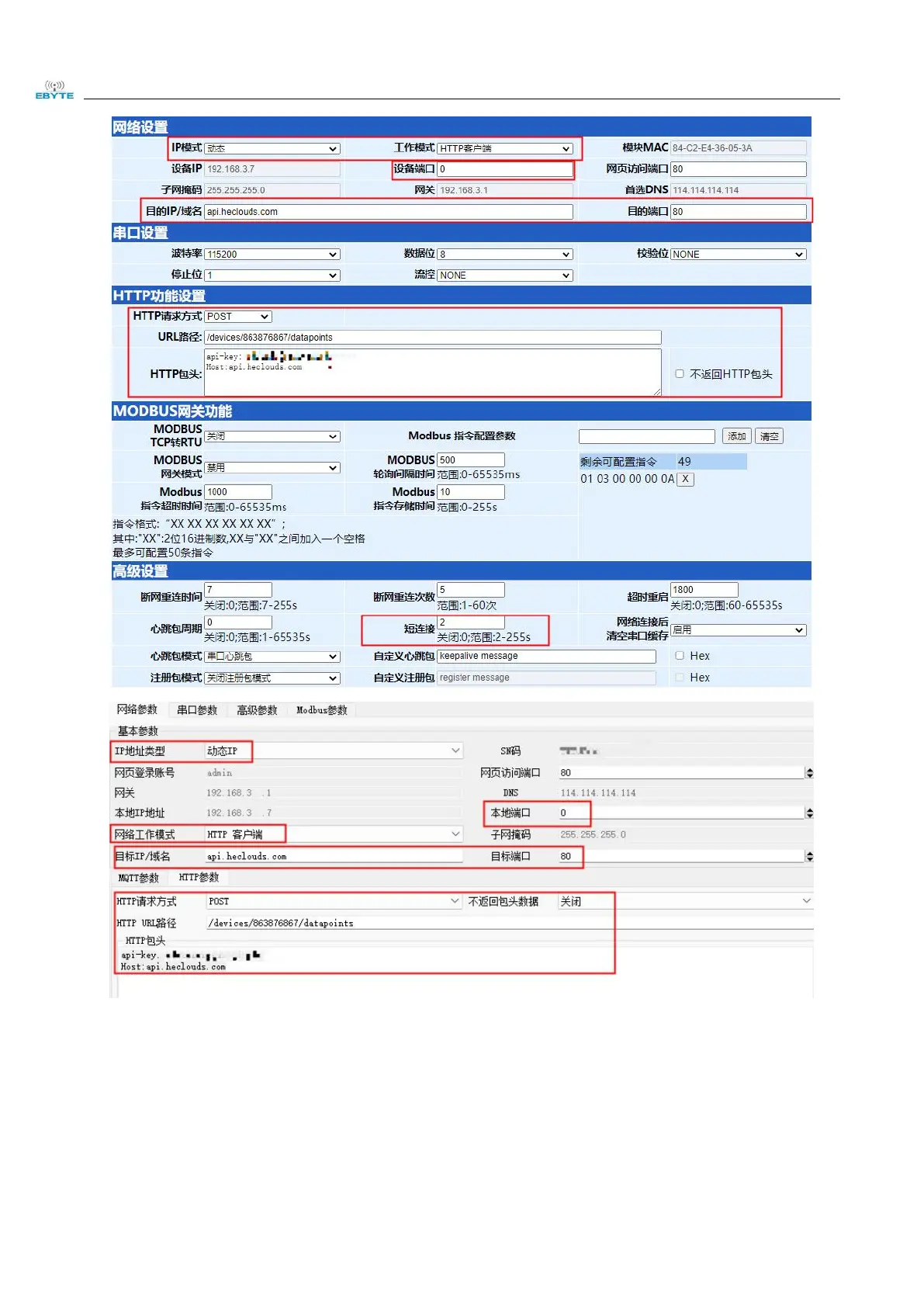Open the lower HTTP请求方式 POST dropdown
Viewport: 924px width, 1307px height.
(334, 901)
